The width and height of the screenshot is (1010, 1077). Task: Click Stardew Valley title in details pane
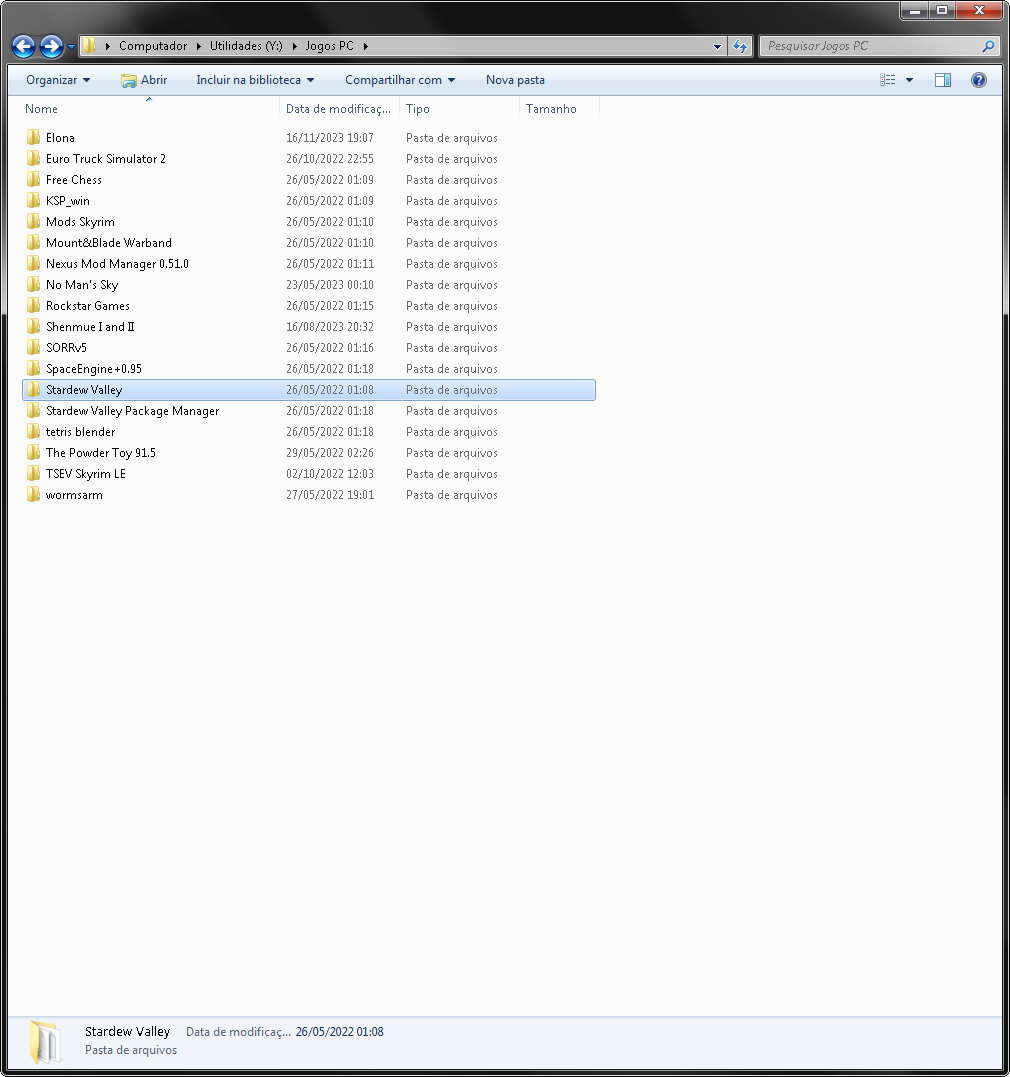pyautogui.click(x=128, y=1032)
